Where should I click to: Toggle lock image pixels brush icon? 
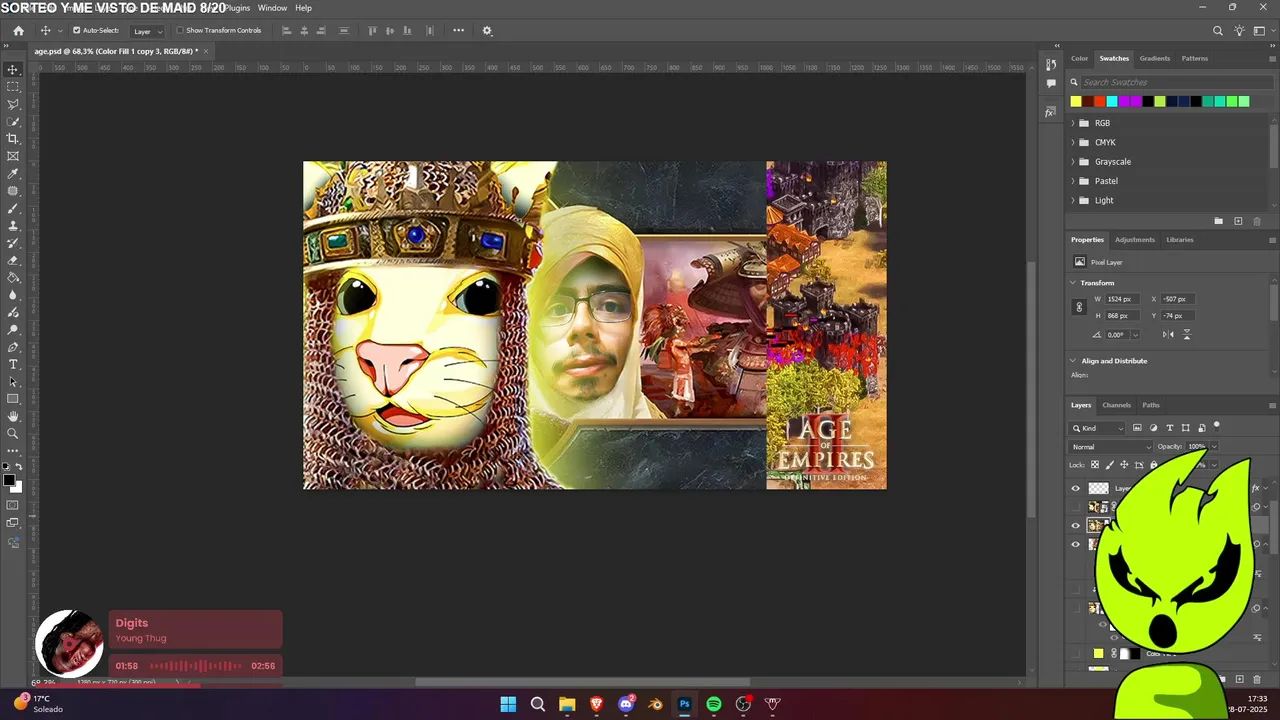[1110, 465]
